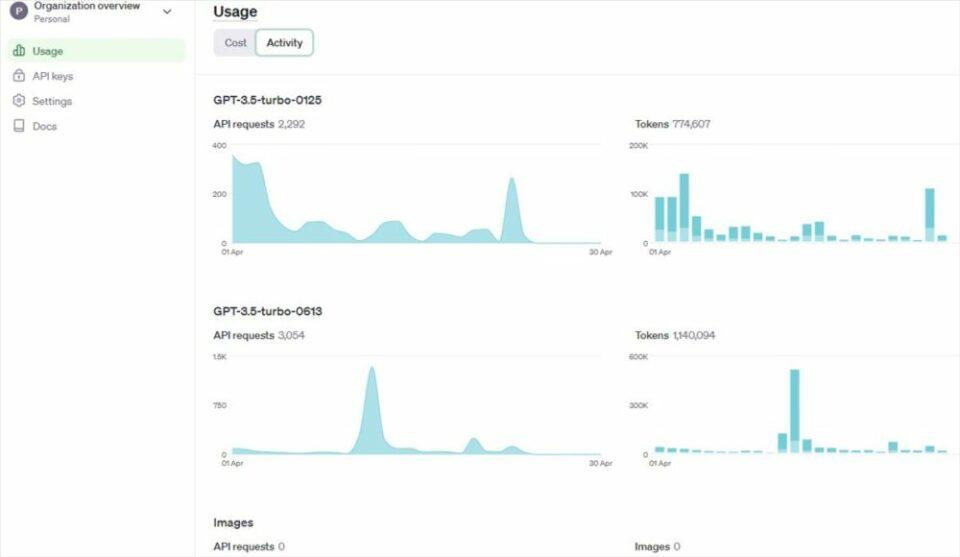Click the Organization overview title text
The width and height of the screenshot is (960, 557).
coord(87,6)
